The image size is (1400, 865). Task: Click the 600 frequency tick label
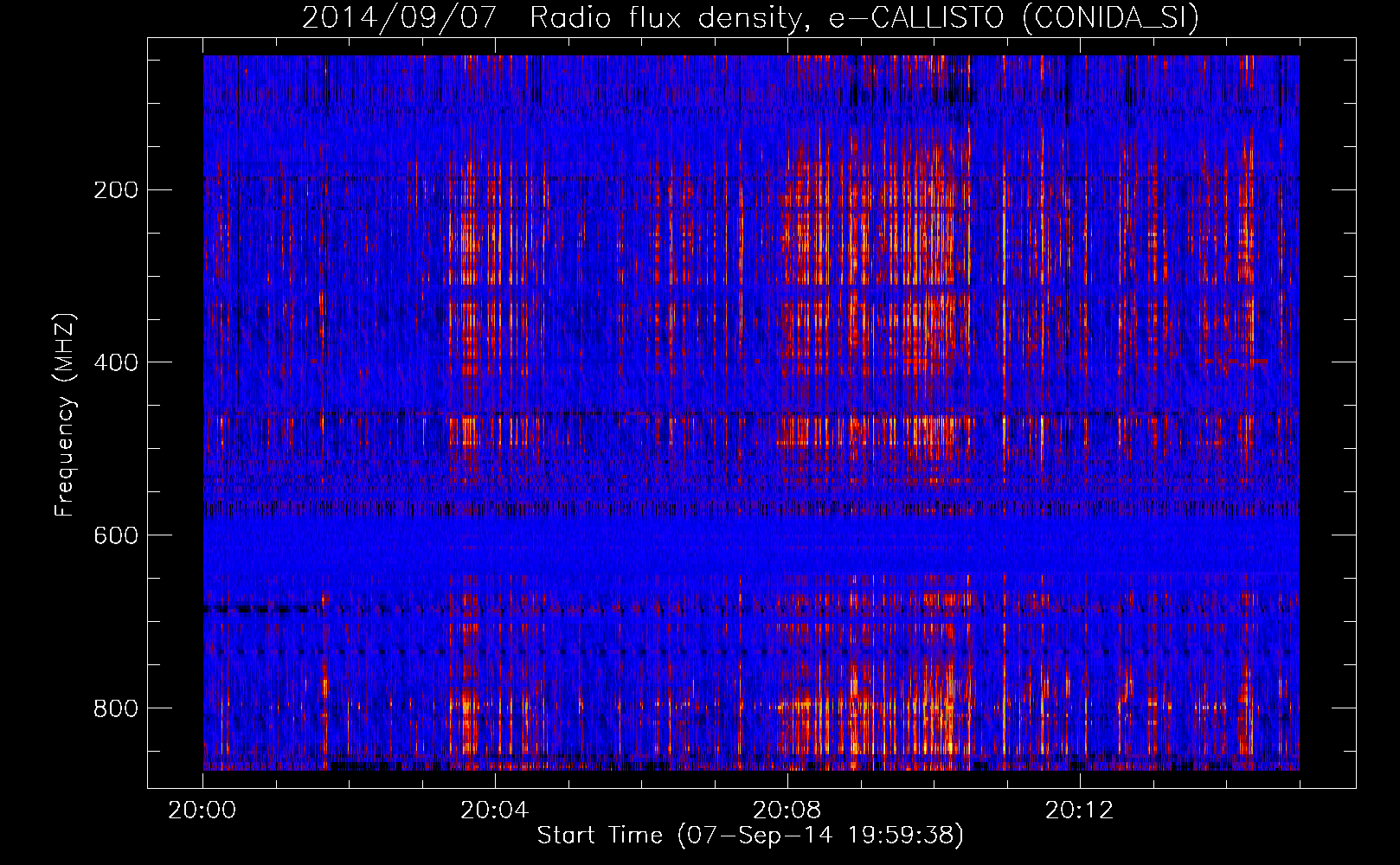[116, 535]
